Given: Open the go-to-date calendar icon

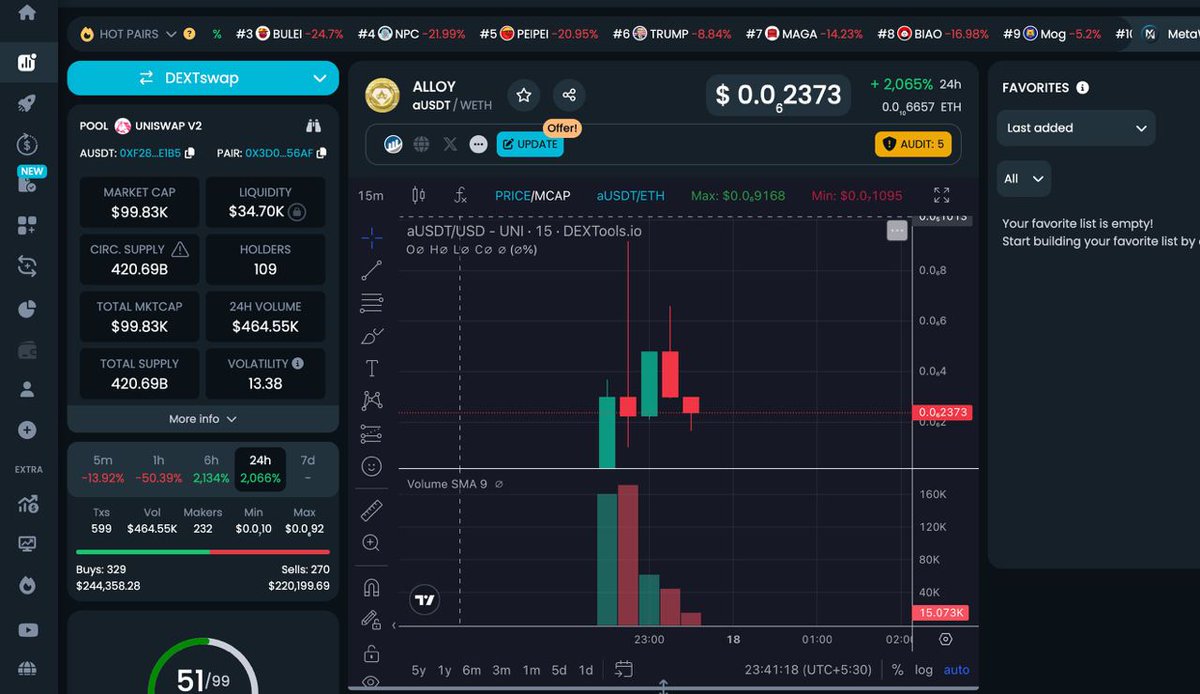Looking at the screenshot, I should 624,669.
